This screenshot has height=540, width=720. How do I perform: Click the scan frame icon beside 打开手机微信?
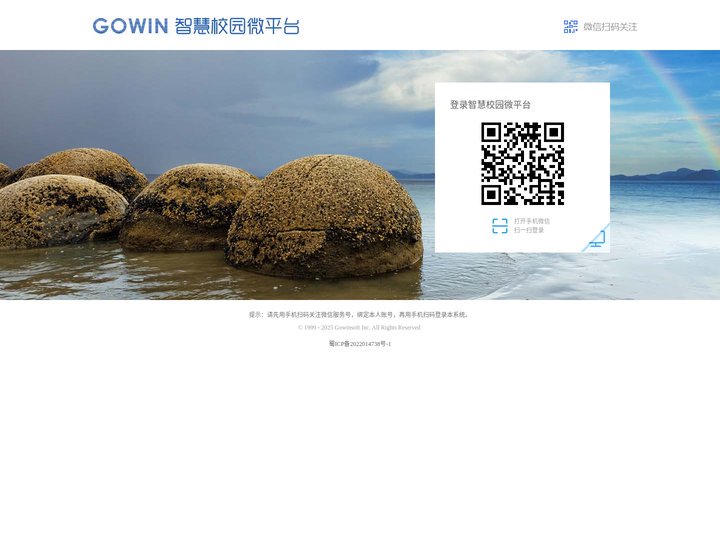point(500,225)
